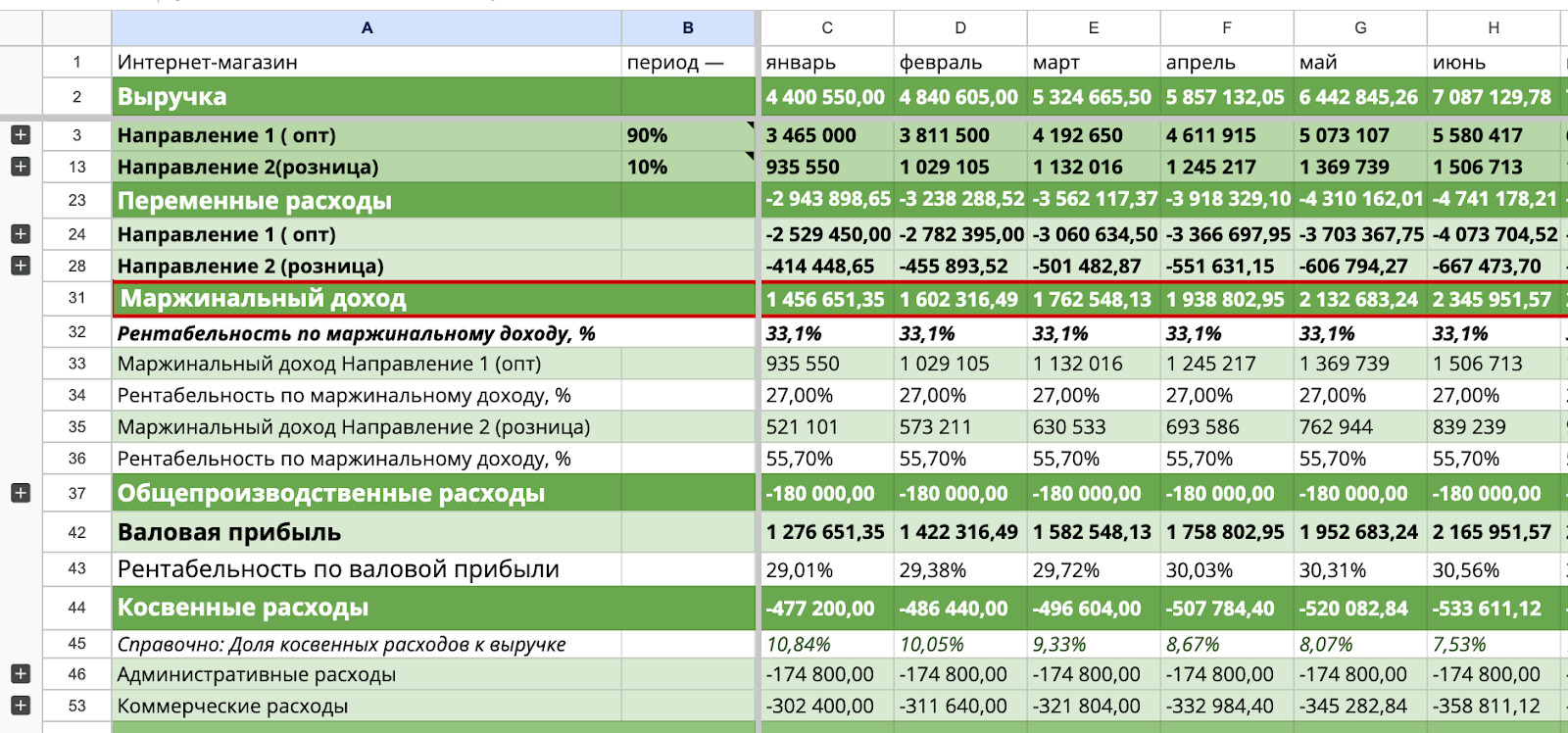Select column A by its header

(x=367, y=28)
